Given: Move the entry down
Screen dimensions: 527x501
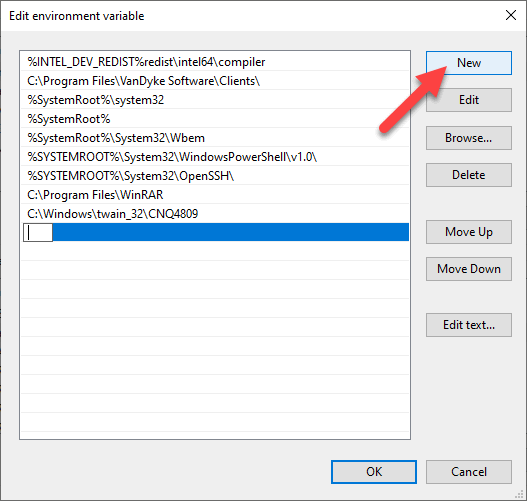Looking at the screenshot, I should tap(469, 269).
